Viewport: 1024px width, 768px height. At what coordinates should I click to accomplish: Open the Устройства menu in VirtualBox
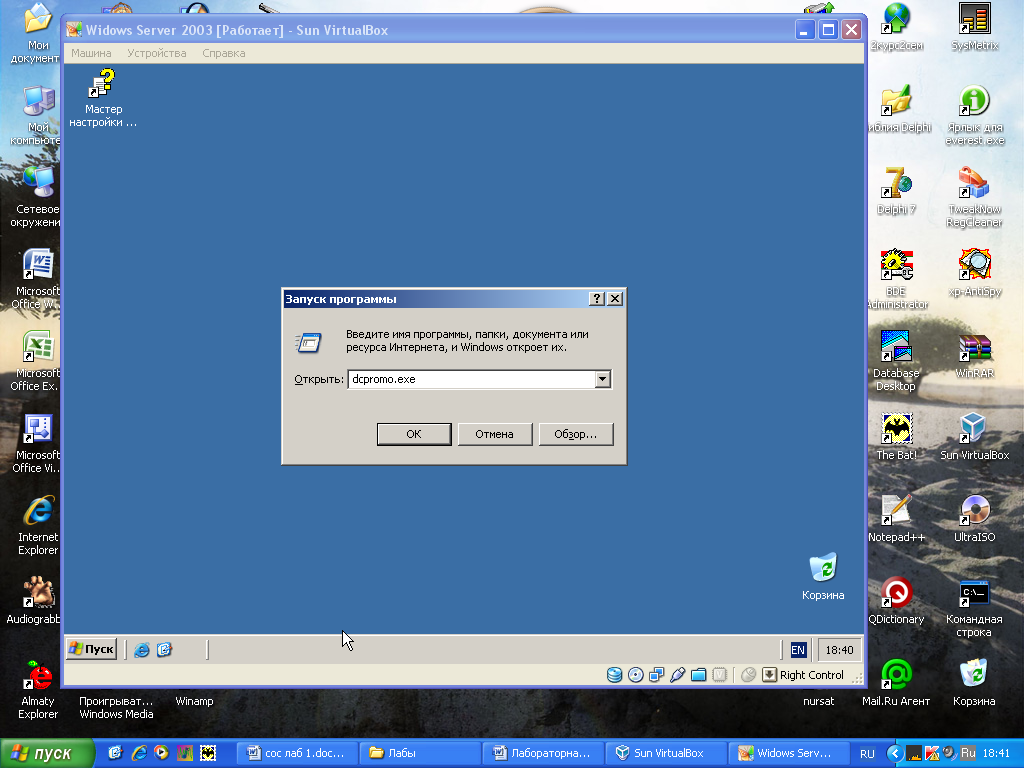[x=157, y=53]
